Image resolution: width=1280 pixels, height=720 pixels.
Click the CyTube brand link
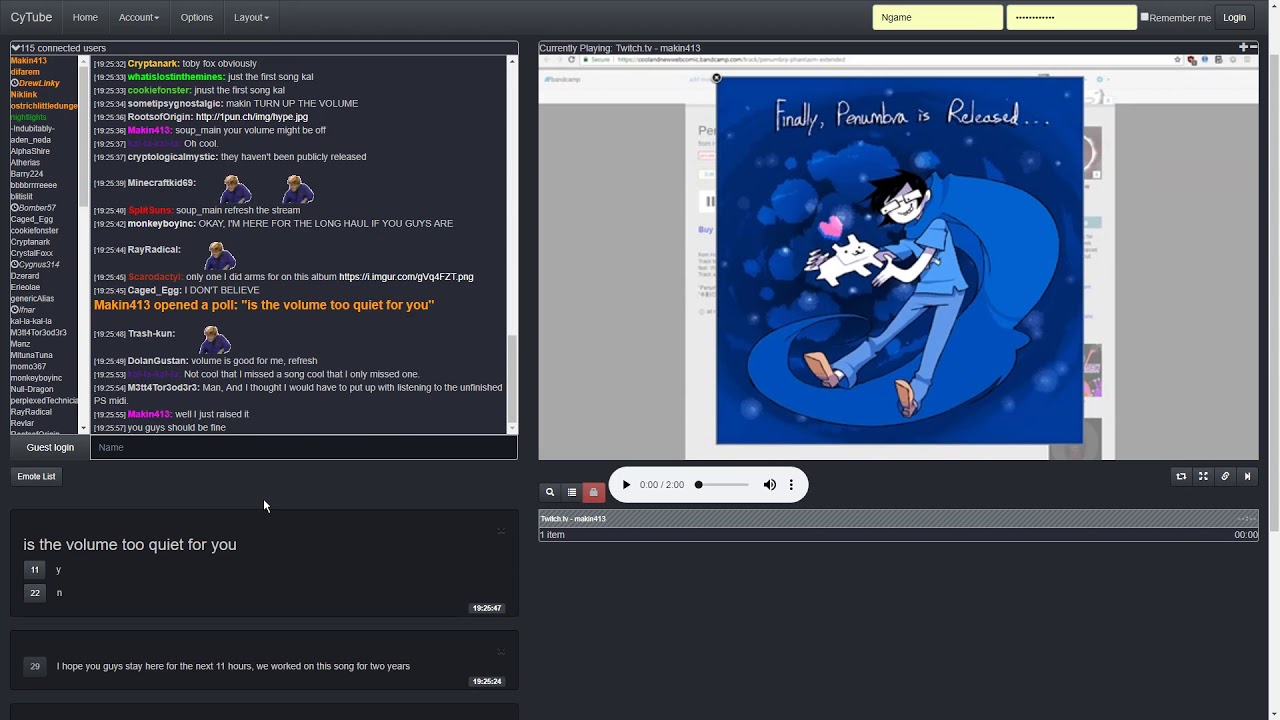pos(31,17)
